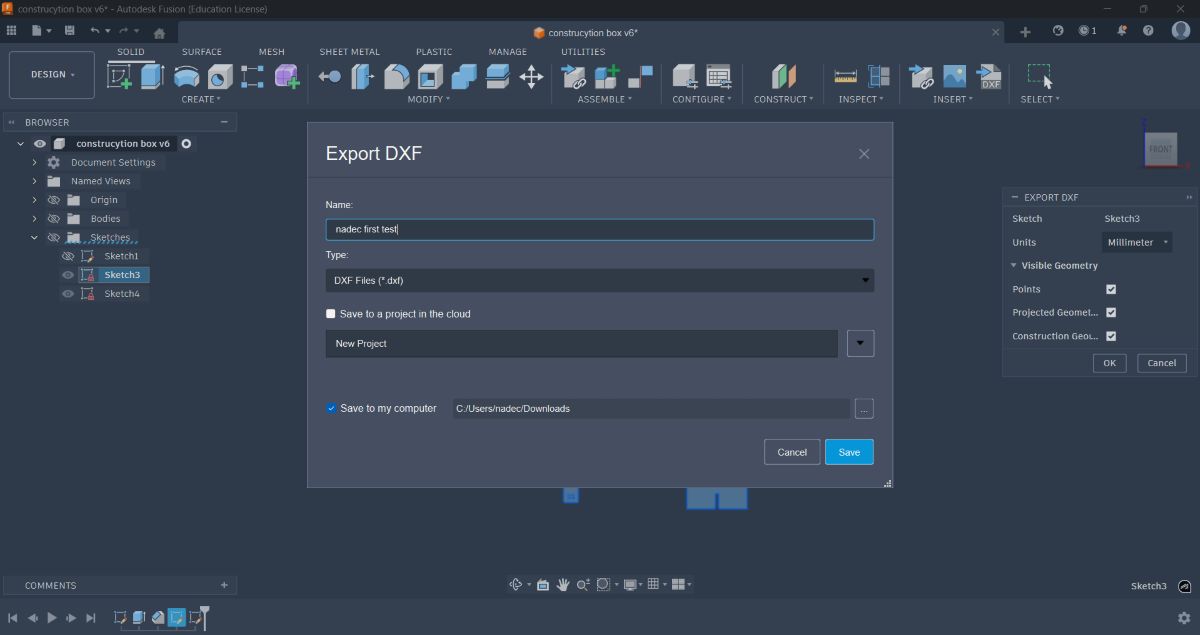Image resolution: width=1200 pixels, height=635 pixels.
Task: Hide Sketch1 using its visibility eye
Action: pyautogui.click(x=68, y=256)
